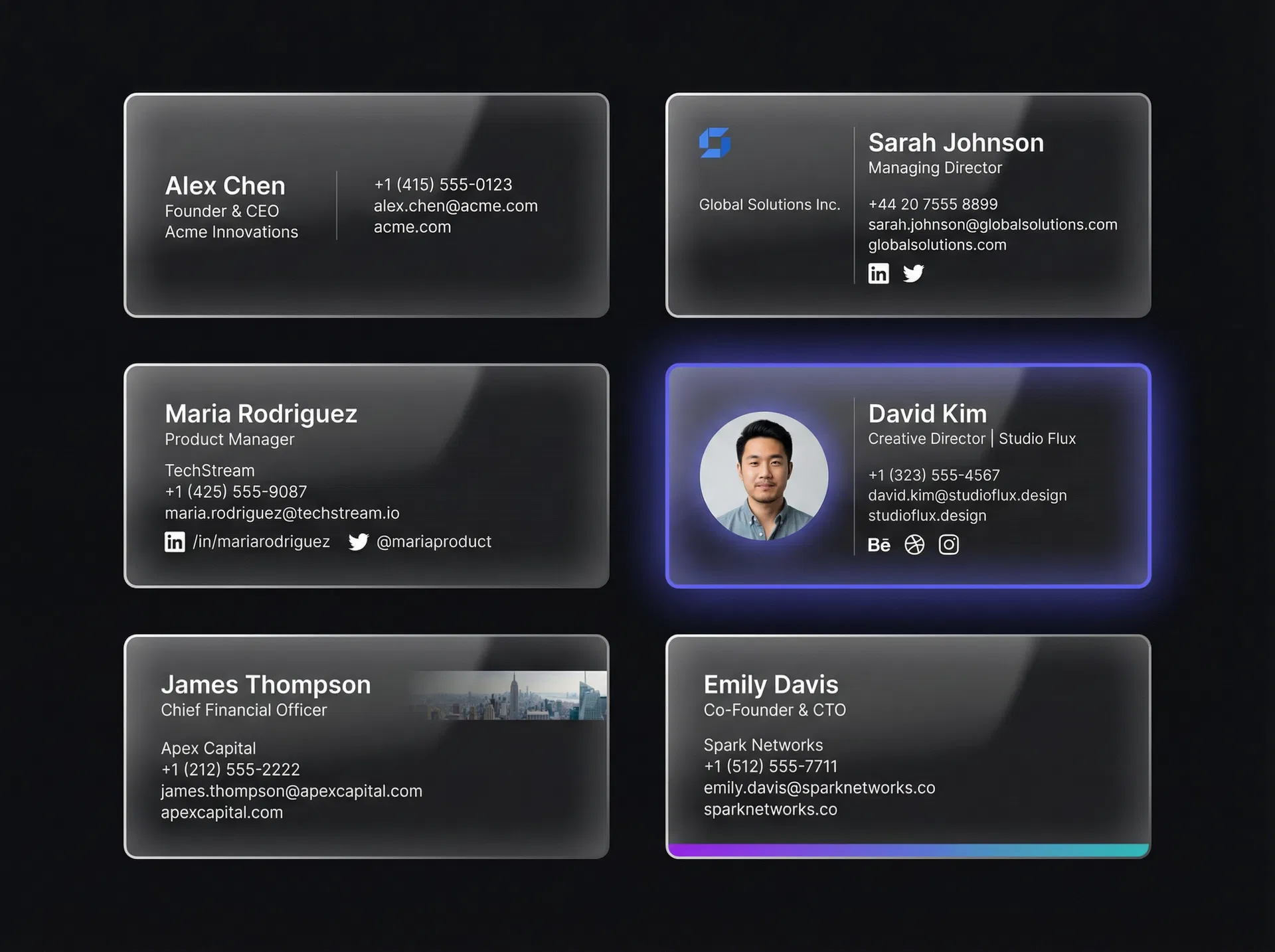Click Sarah Johnson's Twitter bird icon
This screenshot has width=1275, height=952.
tap(913, 274)
